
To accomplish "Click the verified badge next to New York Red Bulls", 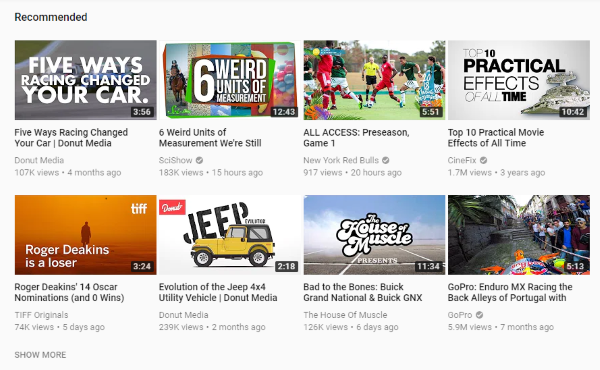I will (386, 160).
